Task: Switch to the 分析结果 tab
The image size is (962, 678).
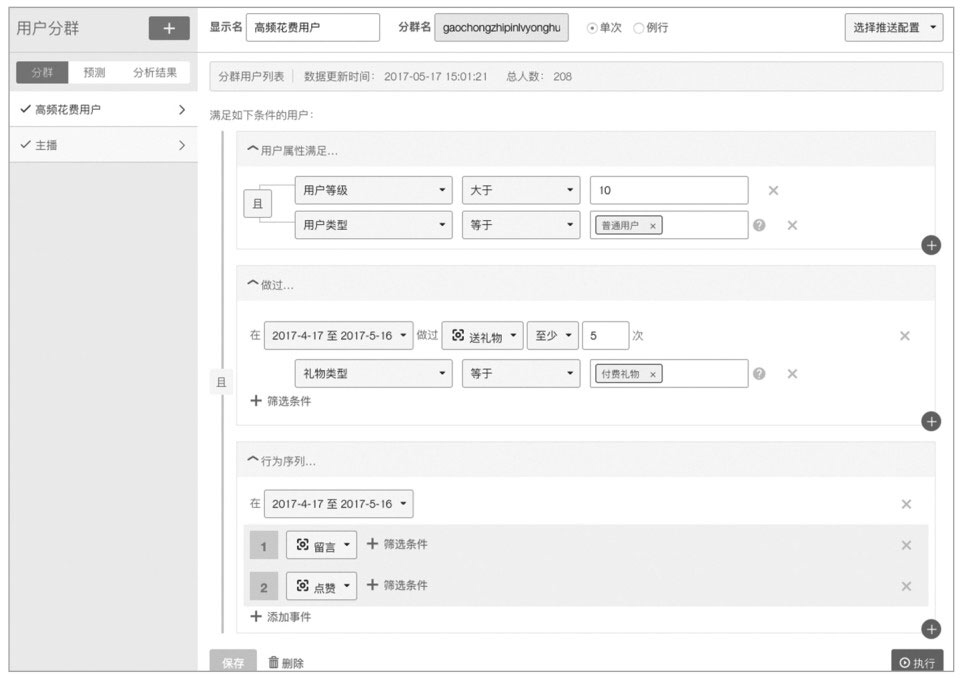Action: click(155, 72)
